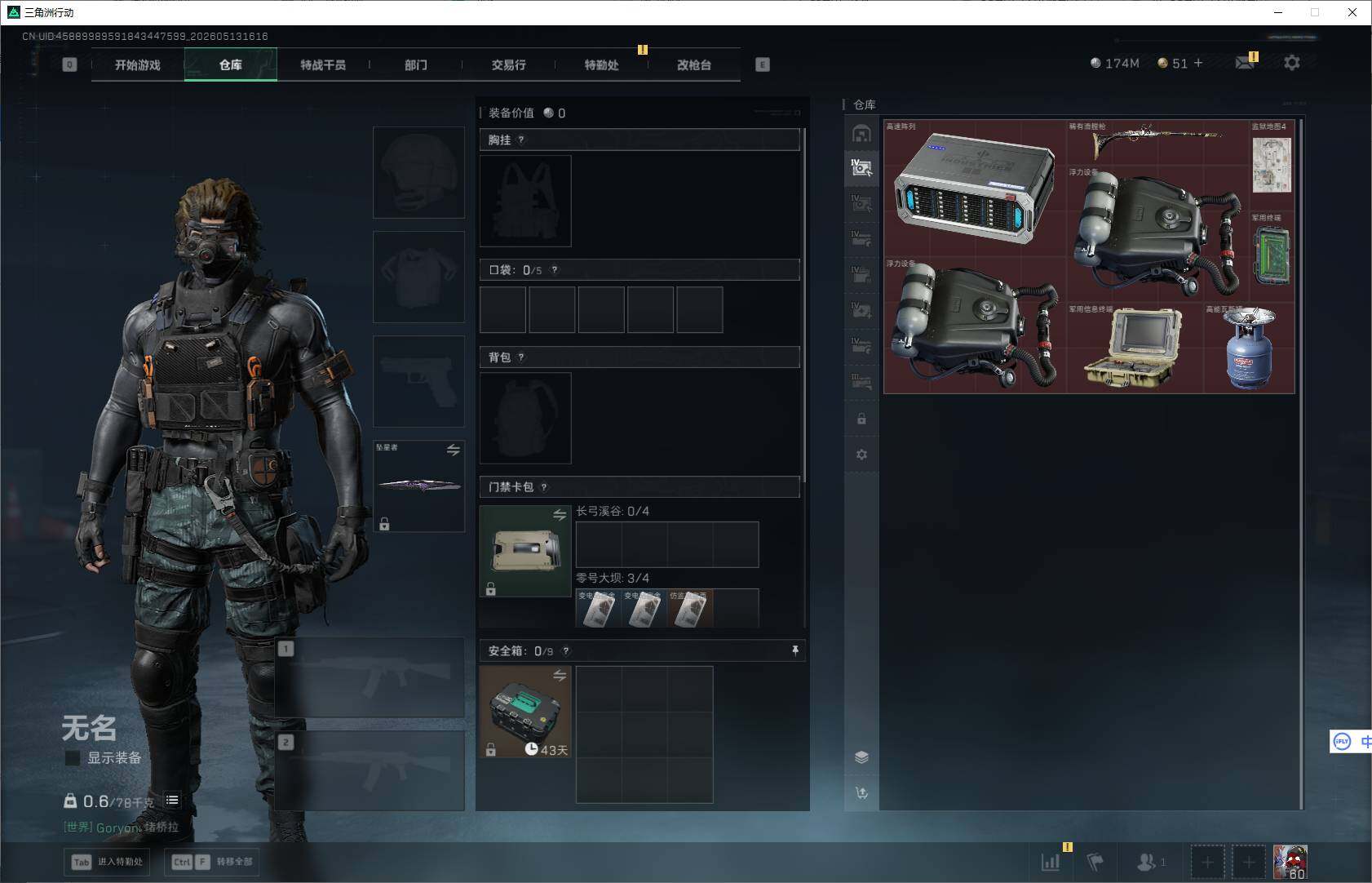1372x883 pixels.
Task: Select the highlighted level IV storage box icon
Action: pyautogui.click(x=861, y=168)
